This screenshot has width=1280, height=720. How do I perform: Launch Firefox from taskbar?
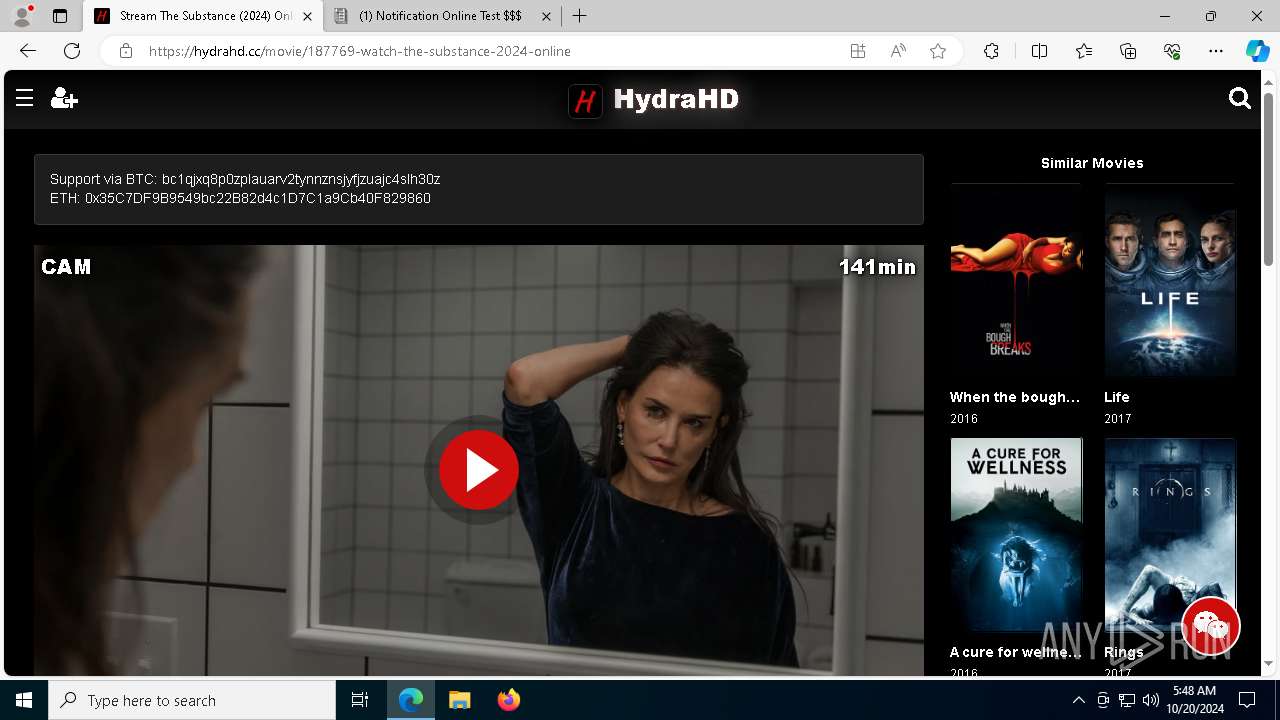[509, 700]
